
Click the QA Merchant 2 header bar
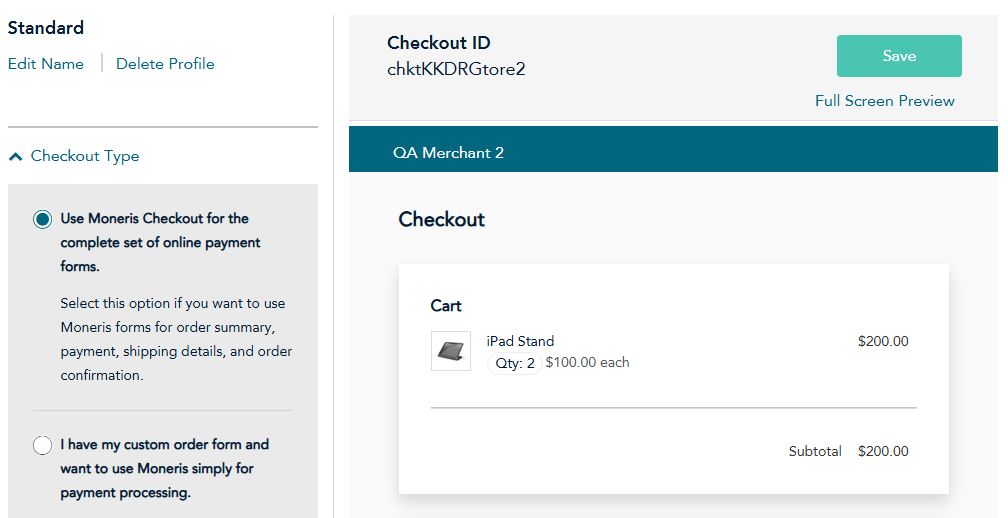pyautogui.click(x=673, y=149)
